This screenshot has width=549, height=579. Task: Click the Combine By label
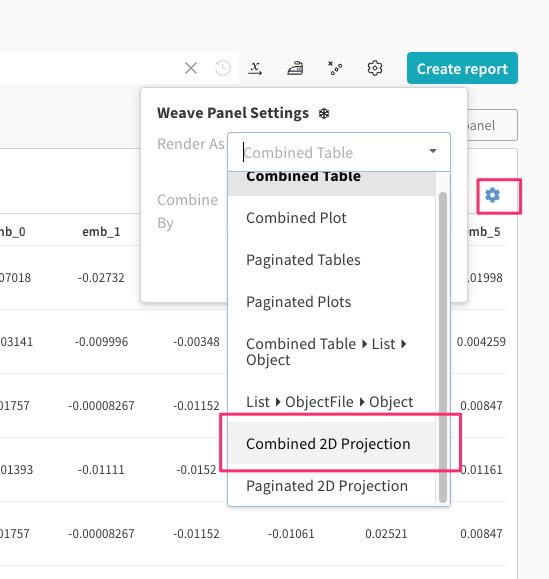click(188, 211)
